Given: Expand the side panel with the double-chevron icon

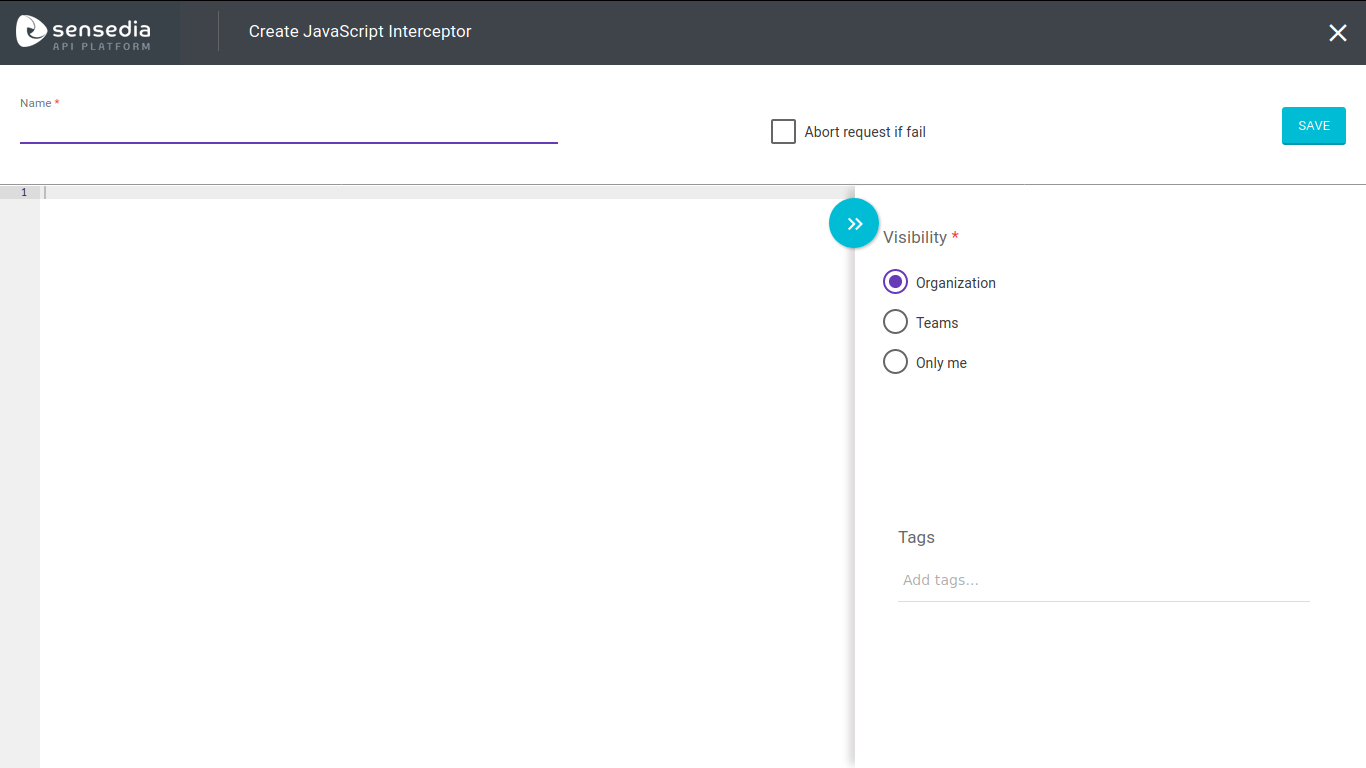Looking at the screenshot, I should coord(853,222).
